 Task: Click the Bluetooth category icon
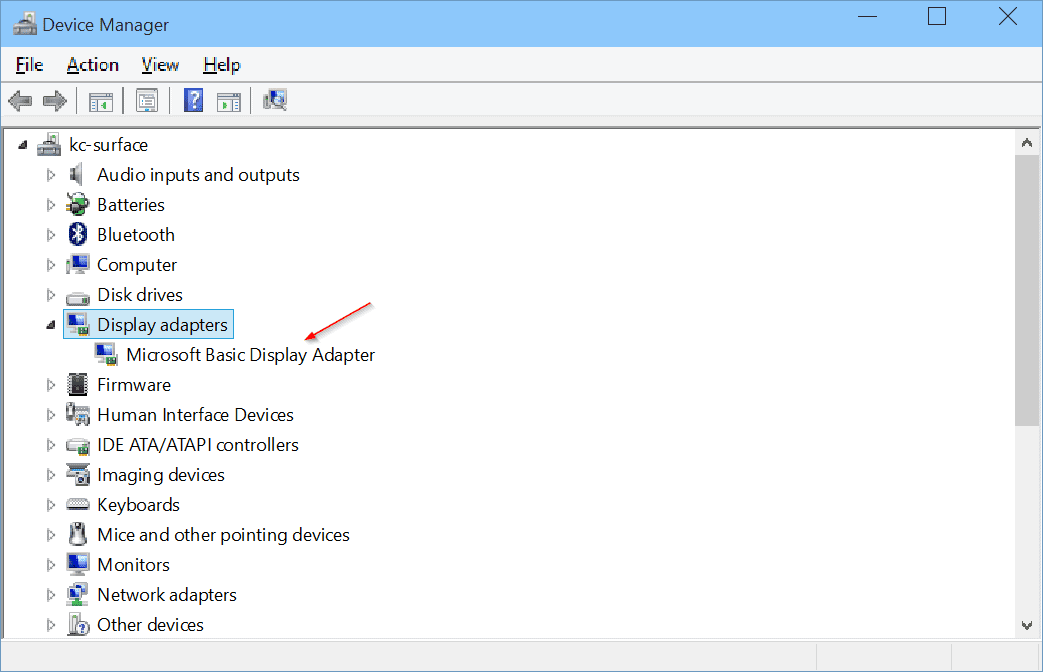(78, 235)
